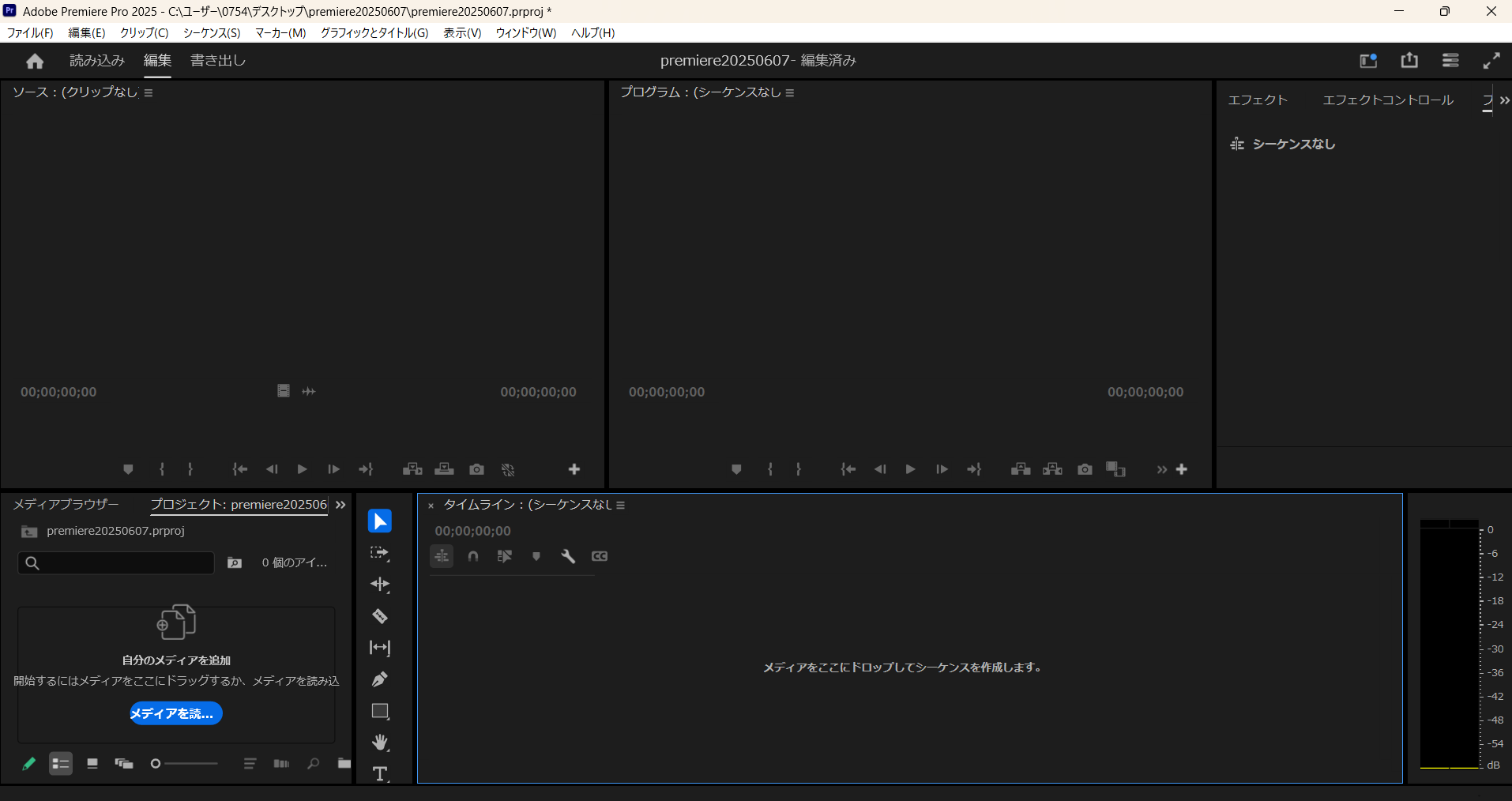Select the Track Select Forward tool

380,553
